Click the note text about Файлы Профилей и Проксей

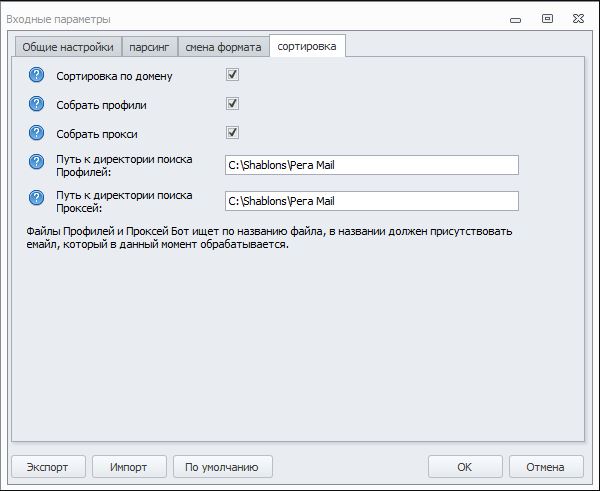[269, 238]
